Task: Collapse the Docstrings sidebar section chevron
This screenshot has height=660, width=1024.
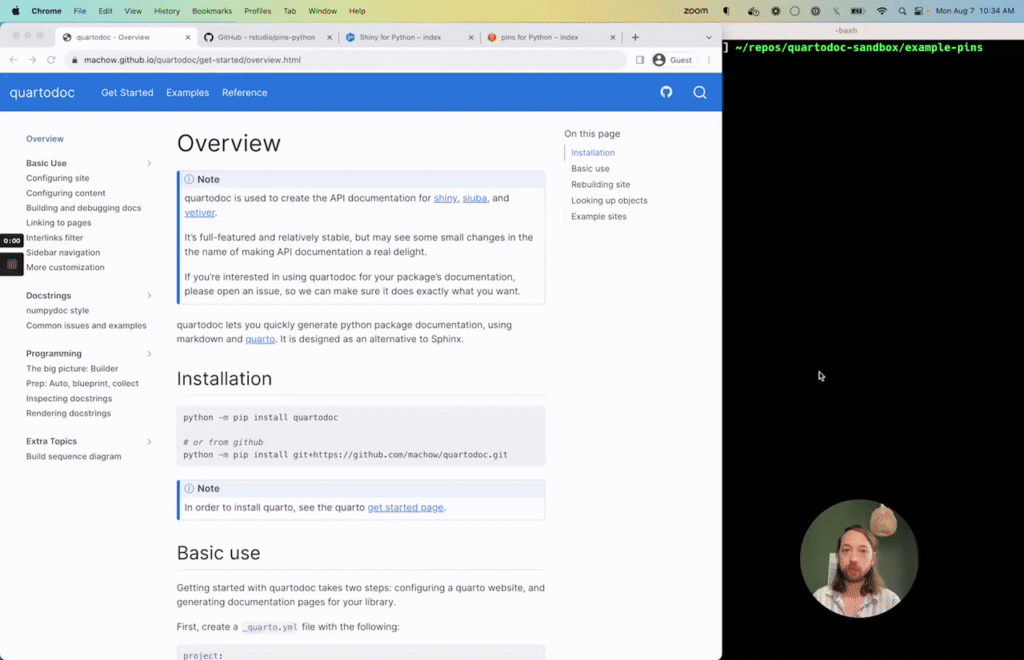Action: [149, 296]
